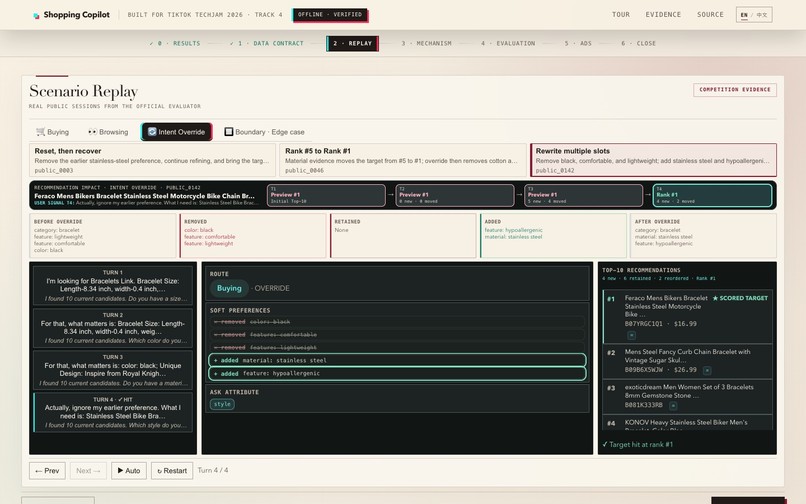The width and height of the screenshot is (806, 504).
Task: Click the Added summary box
Action: click(x=553, y=236)
